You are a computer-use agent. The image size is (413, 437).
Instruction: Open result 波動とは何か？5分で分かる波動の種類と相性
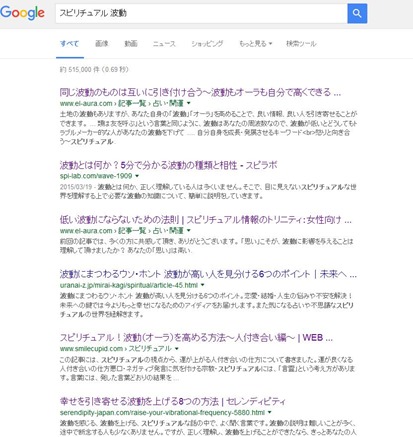coord(168,165)
